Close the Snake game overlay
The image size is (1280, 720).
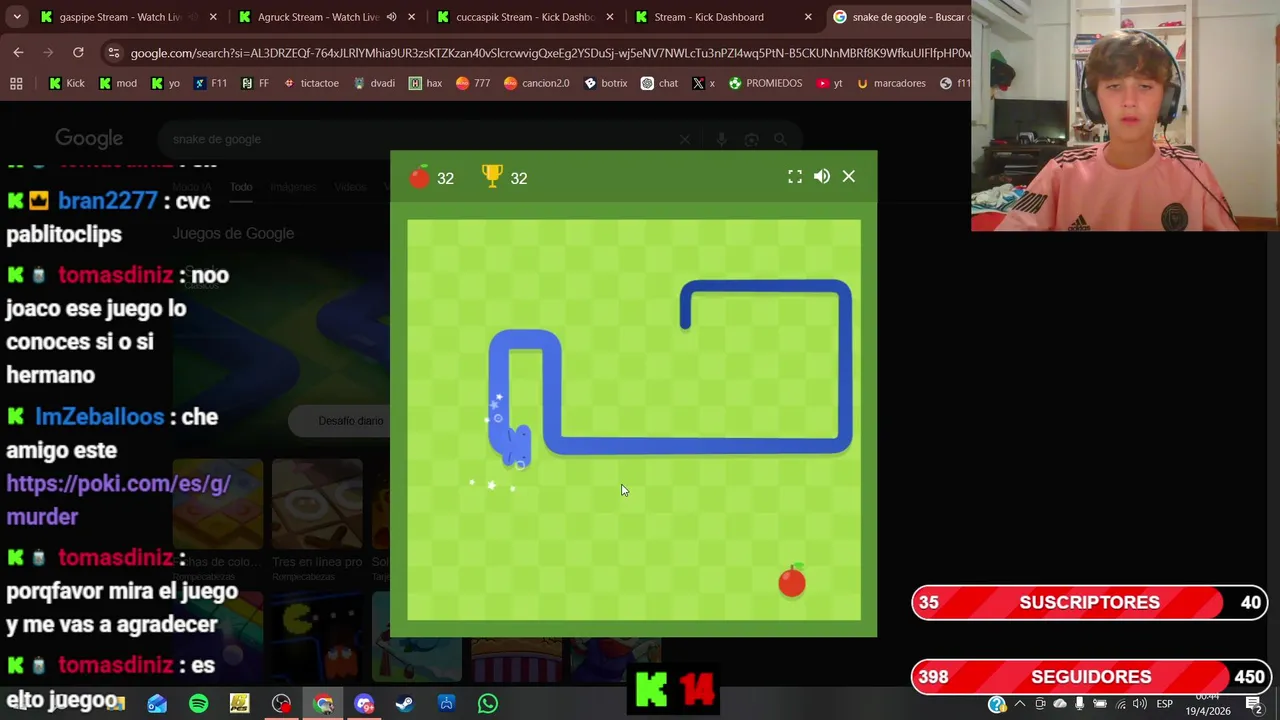[849, 177]
